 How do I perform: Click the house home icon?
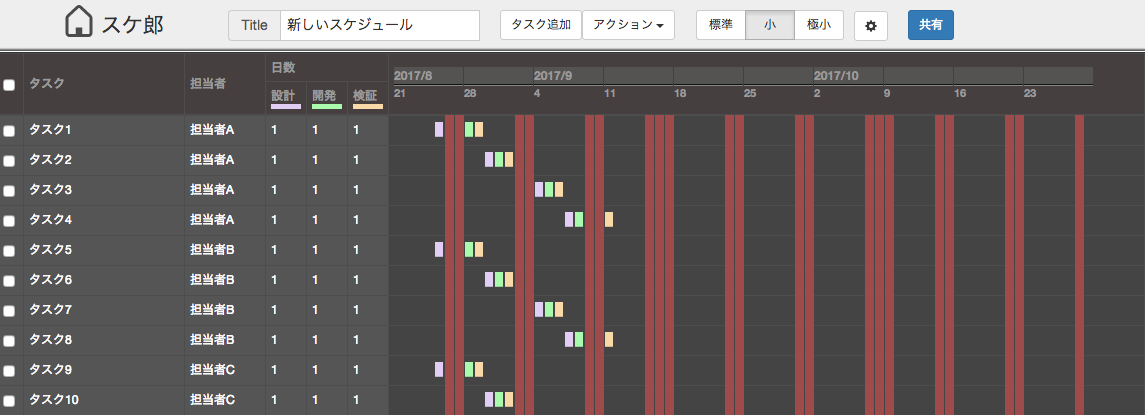[x=77, y=23]
